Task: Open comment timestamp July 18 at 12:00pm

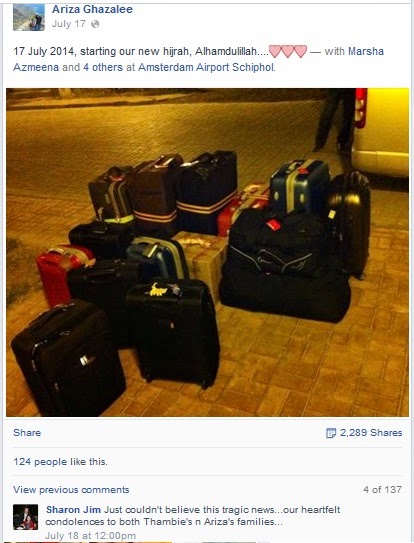Action: coord(90,535)
